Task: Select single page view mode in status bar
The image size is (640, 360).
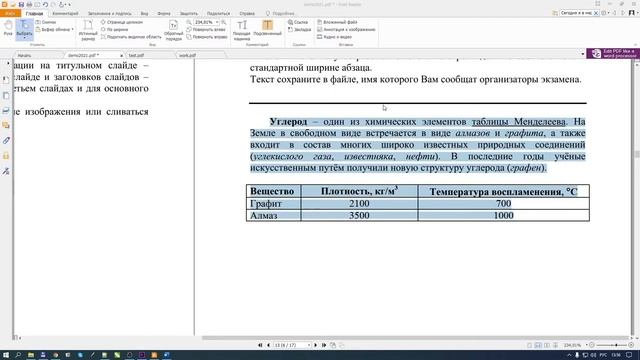Action: pyautogui.click(x=529, y=345)
